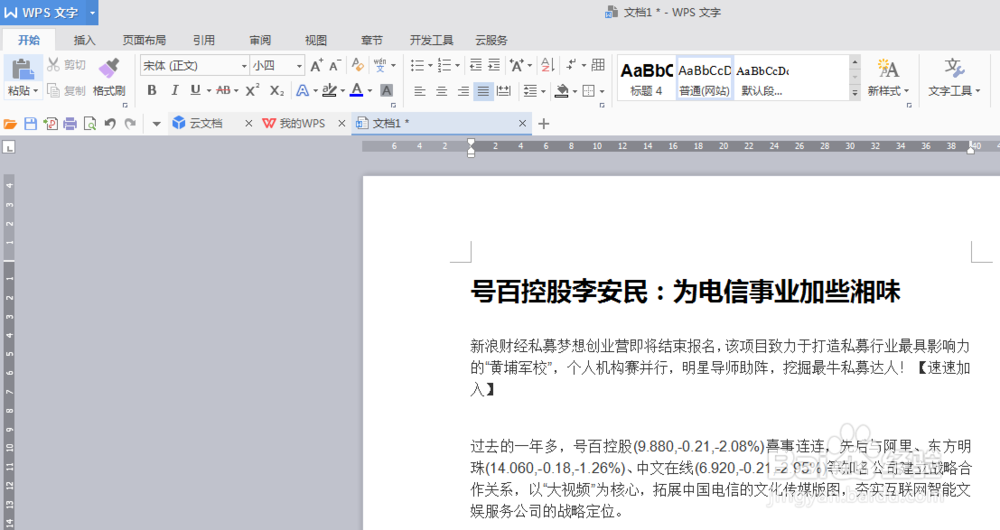Click the Paste (粘贴) clipboard icon
The image size is (1000, 530).
coord(22,68)
